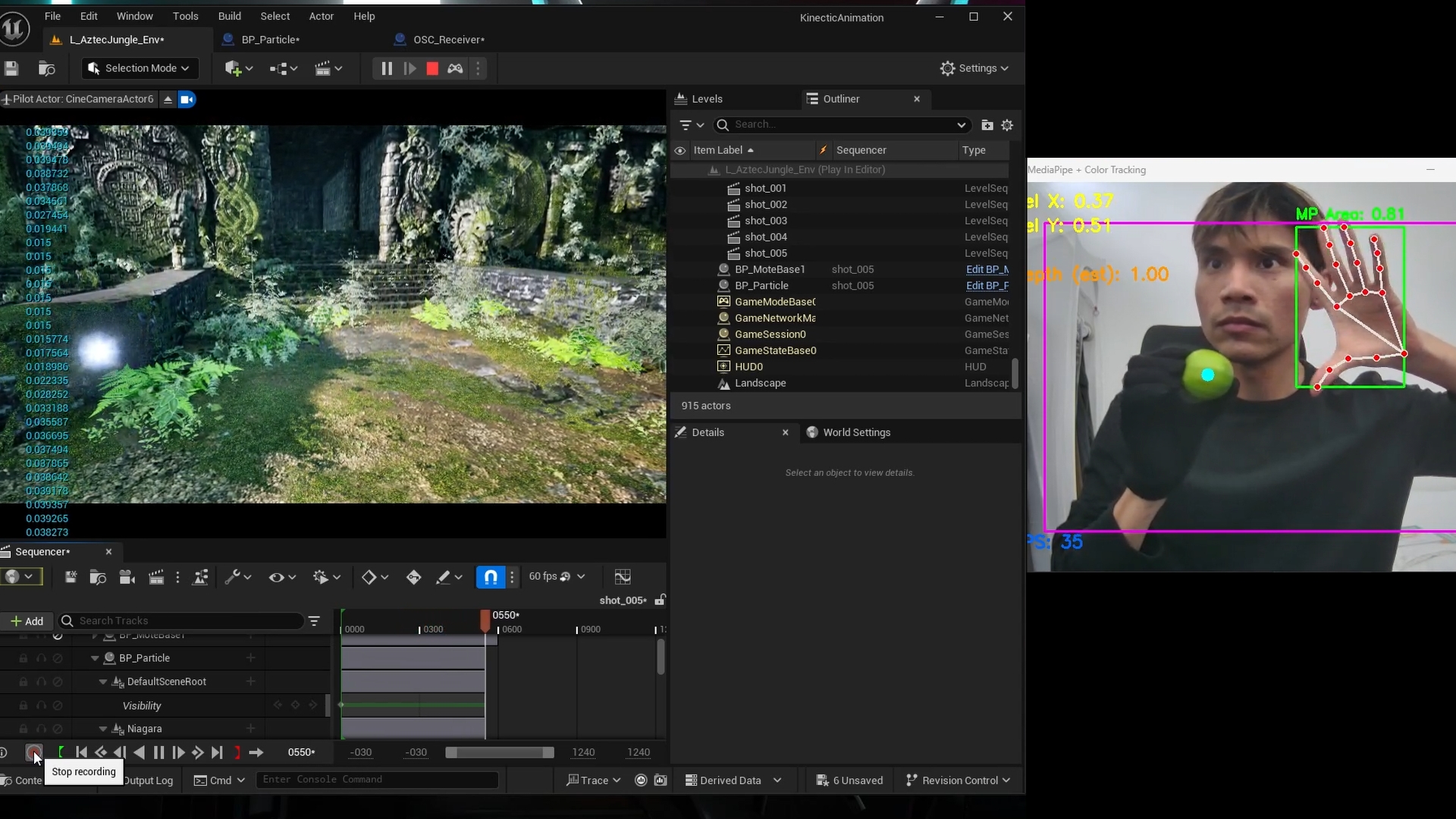Open the Browse content folder-search icon in main toolbar
The image size is (1456, 819).
tap(46, 68)
